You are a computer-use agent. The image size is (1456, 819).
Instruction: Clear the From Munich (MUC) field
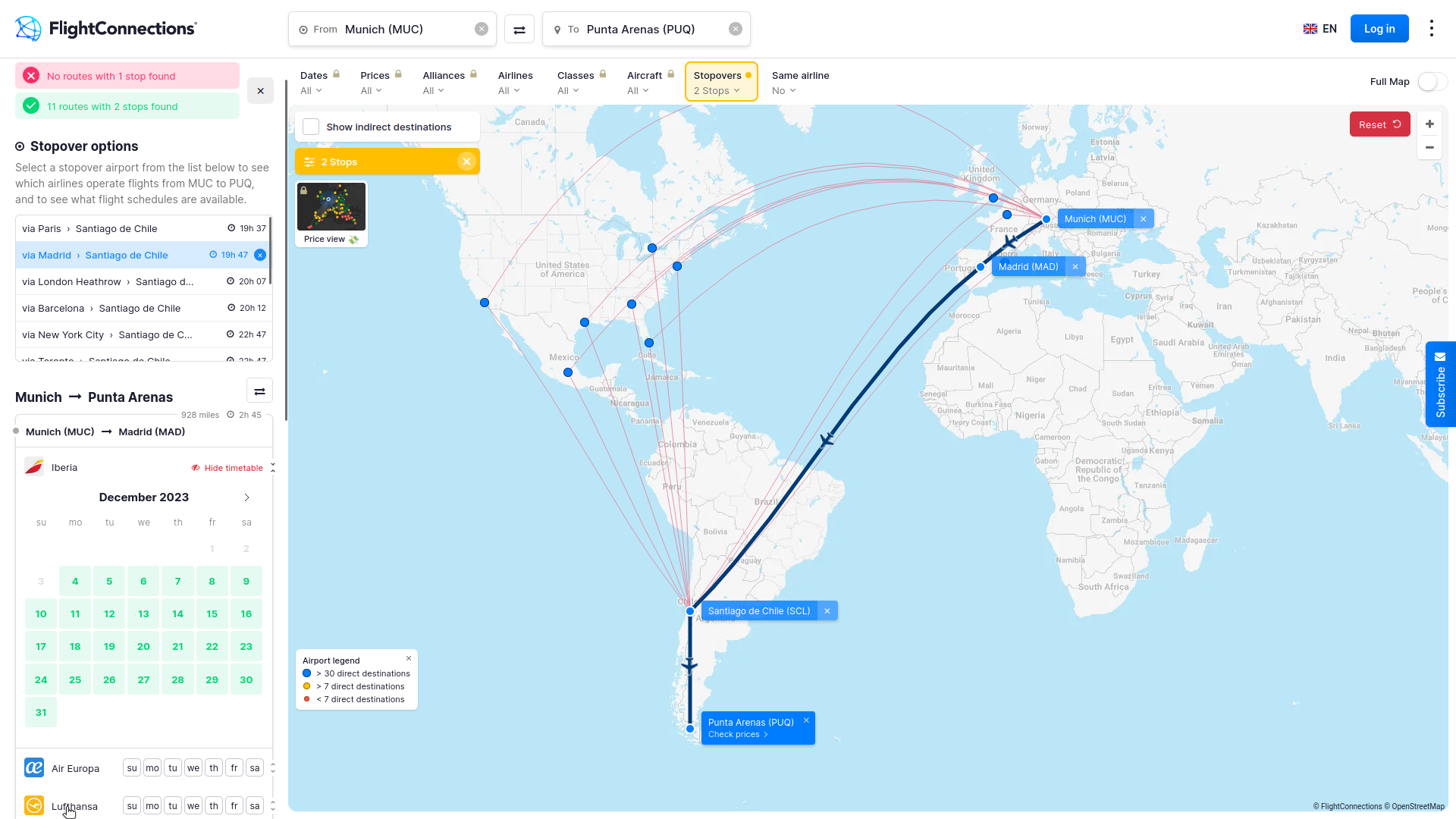coord(482,29)
